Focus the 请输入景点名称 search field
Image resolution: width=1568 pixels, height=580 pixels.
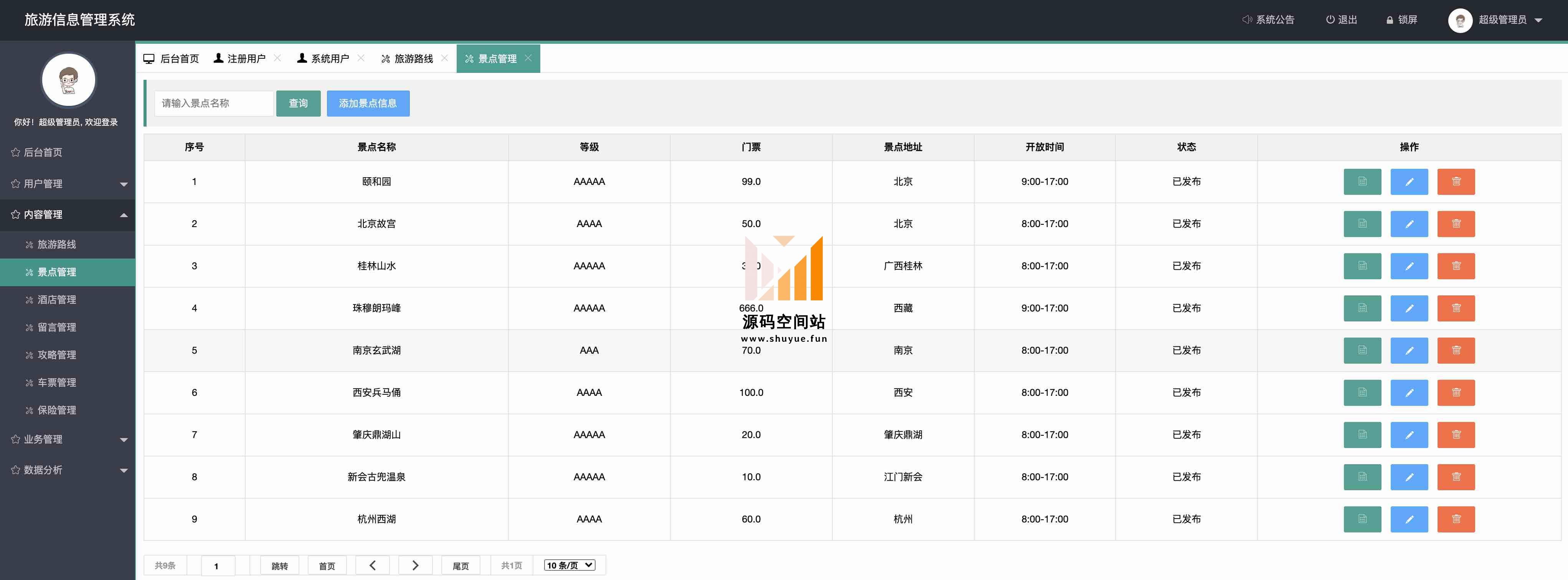[x=214, y=104]
